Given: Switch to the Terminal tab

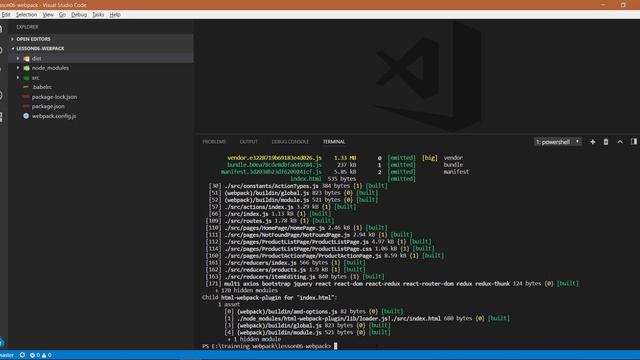Looking at the screenshot, I should (334, 142).
